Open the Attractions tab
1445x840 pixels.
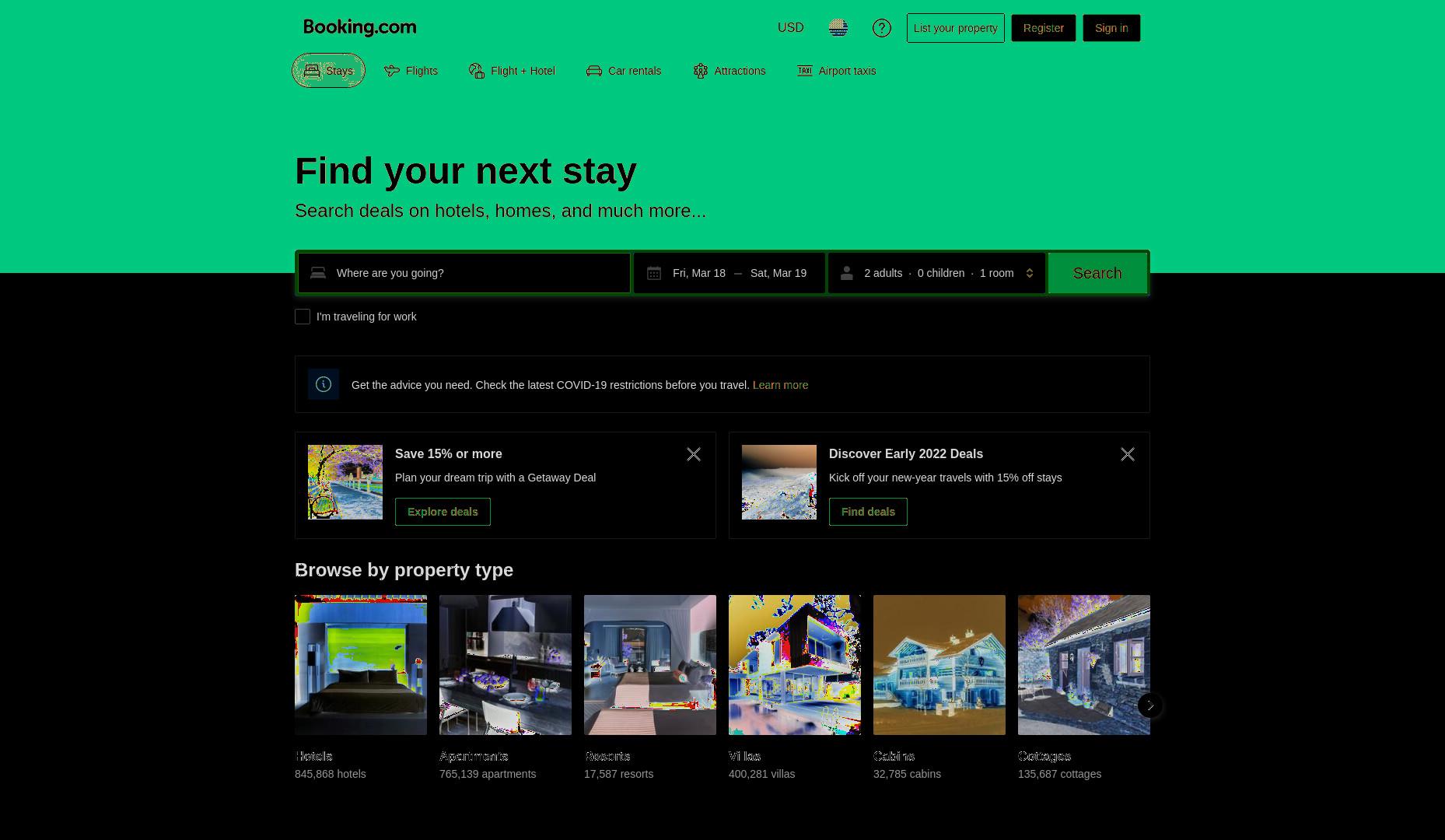pyautogui.click(x=729, y=71)
